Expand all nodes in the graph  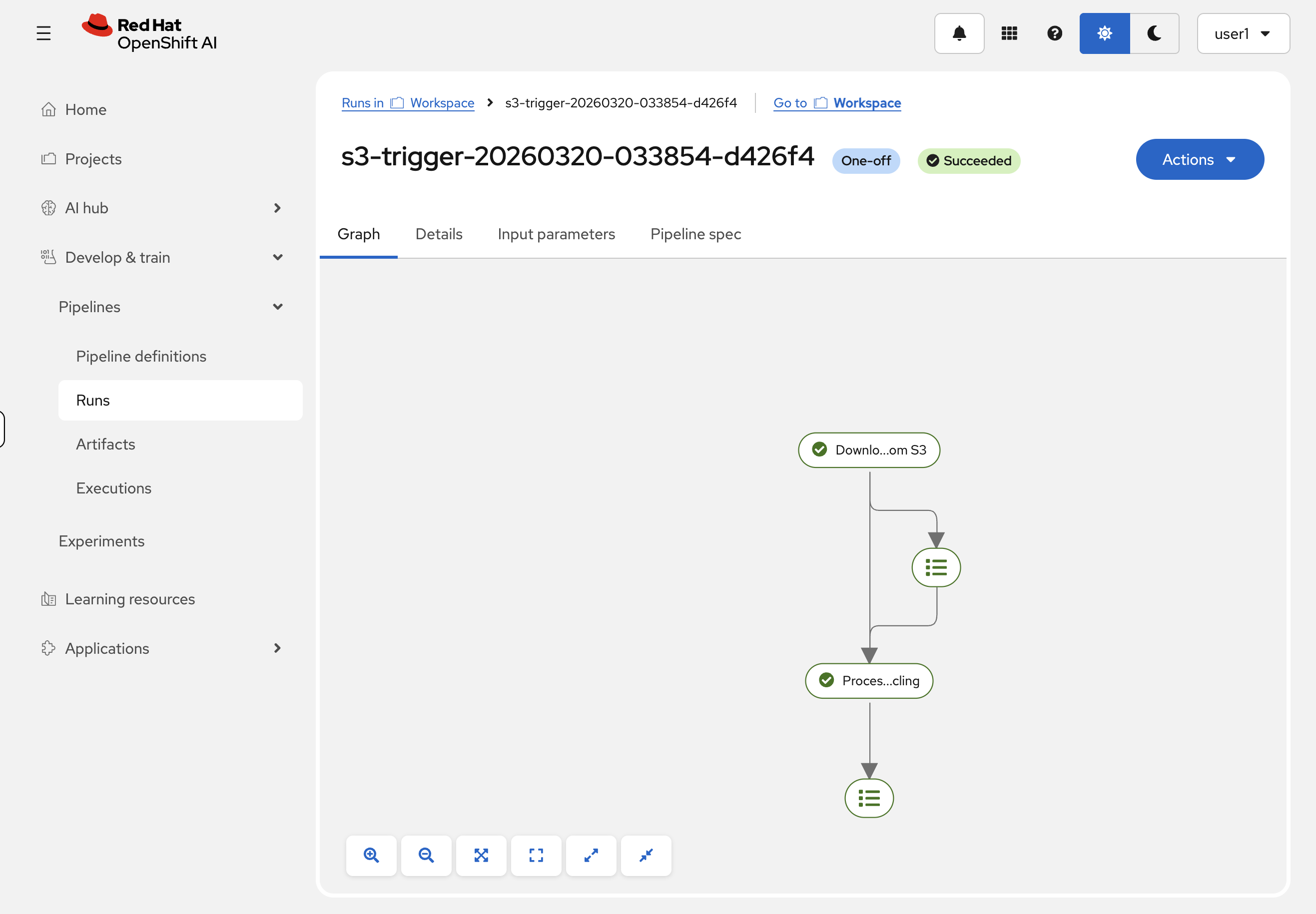pyautogui.click(x=591, y=855)
